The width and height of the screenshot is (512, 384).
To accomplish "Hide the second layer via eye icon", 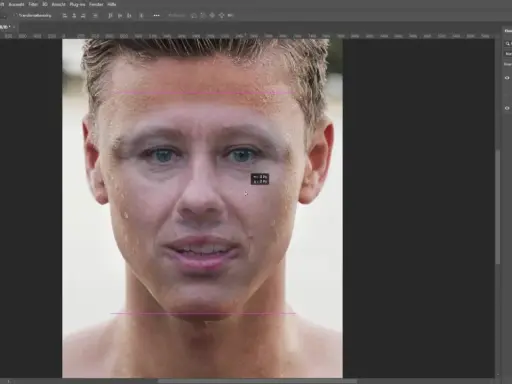I will pos(507,108).
